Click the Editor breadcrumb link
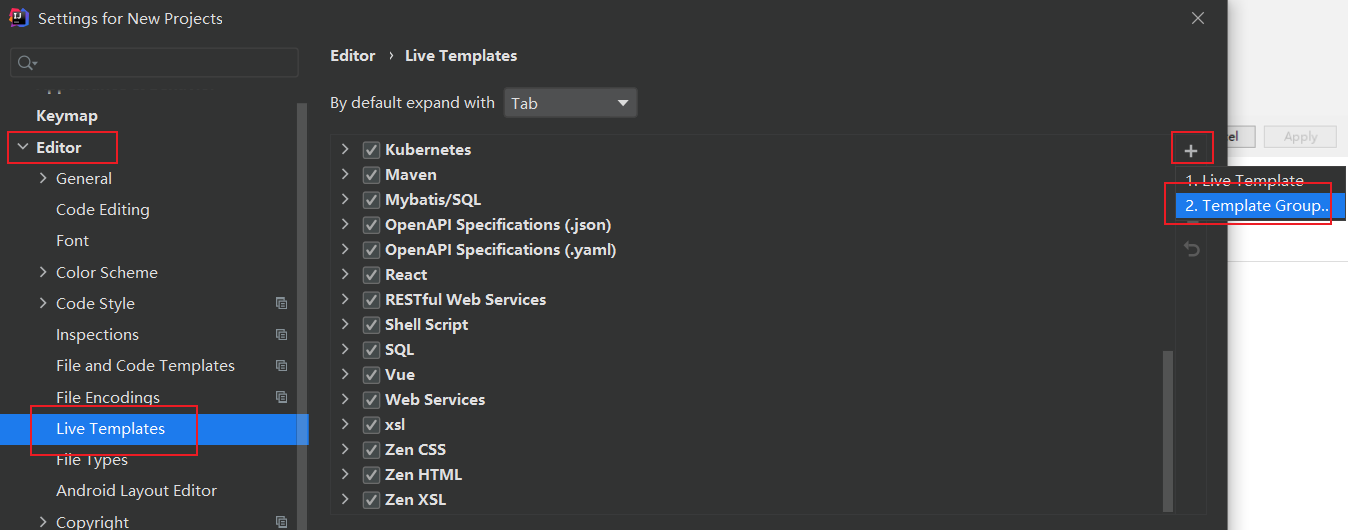 point(352,56)
